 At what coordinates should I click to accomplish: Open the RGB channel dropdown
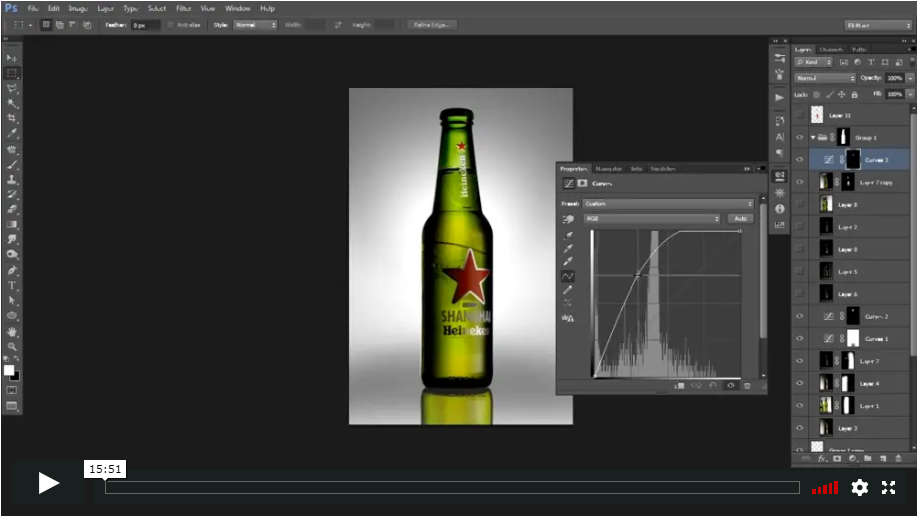[652, 219]
